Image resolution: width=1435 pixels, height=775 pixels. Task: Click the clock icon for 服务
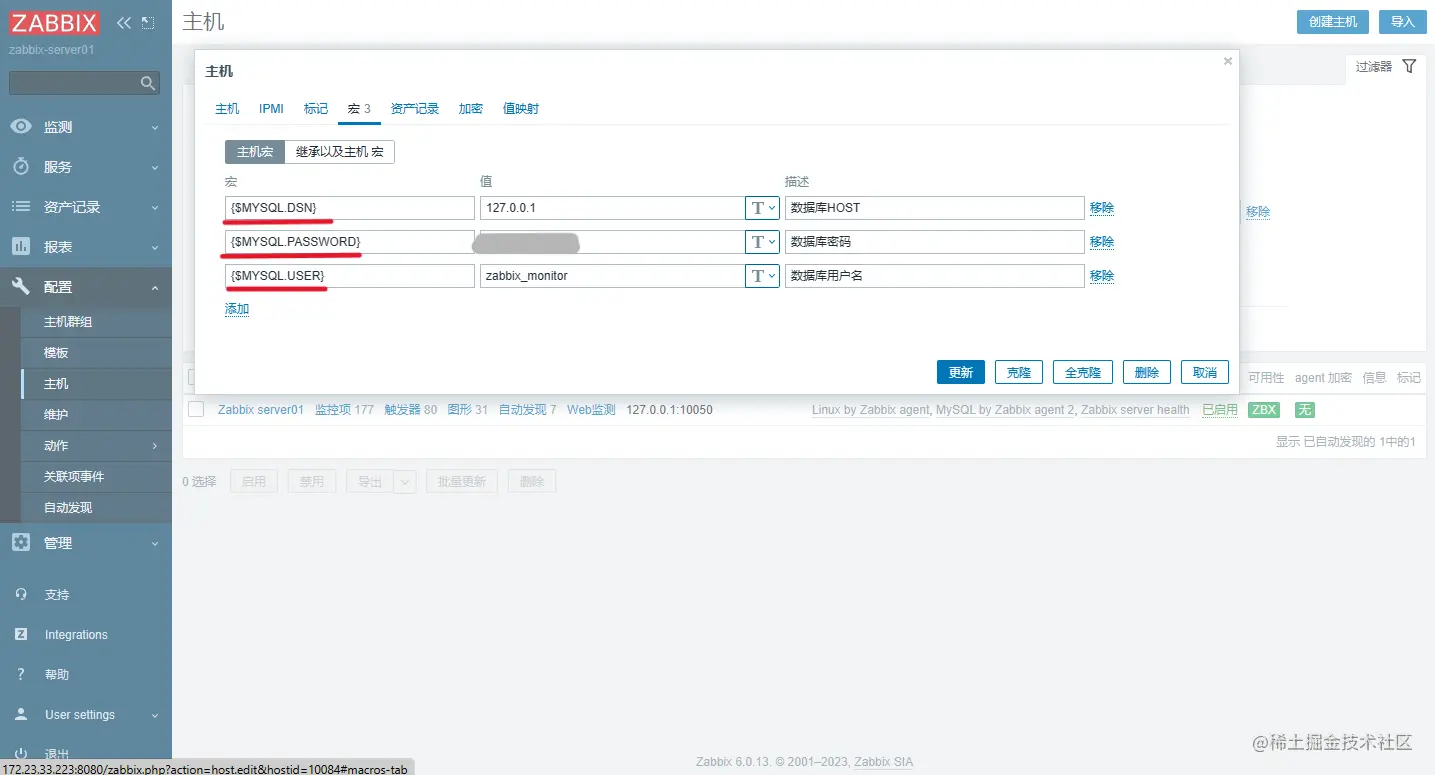point(20,167)
